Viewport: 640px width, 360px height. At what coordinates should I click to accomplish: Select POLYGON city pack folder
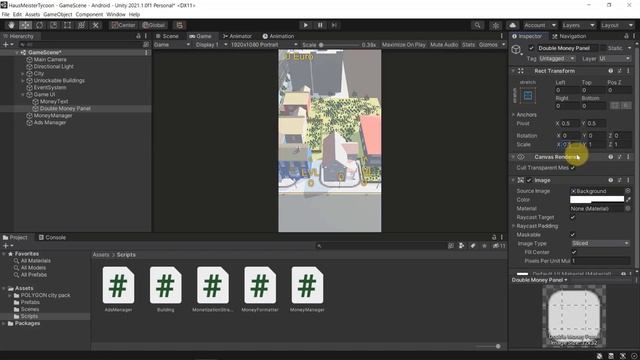(45, 295)
